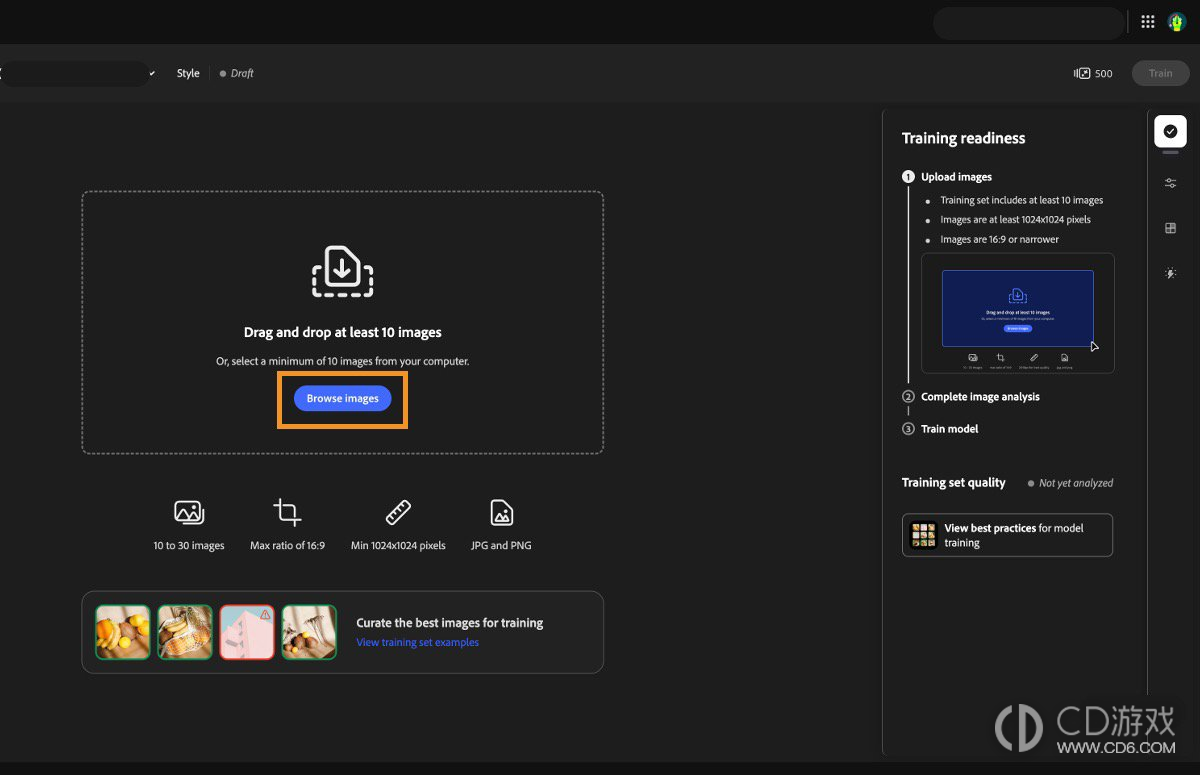Click the Training readiness heading
The width and height of the screenshot is (1200, 775).
pyautogui.click(x=963, y=138)
